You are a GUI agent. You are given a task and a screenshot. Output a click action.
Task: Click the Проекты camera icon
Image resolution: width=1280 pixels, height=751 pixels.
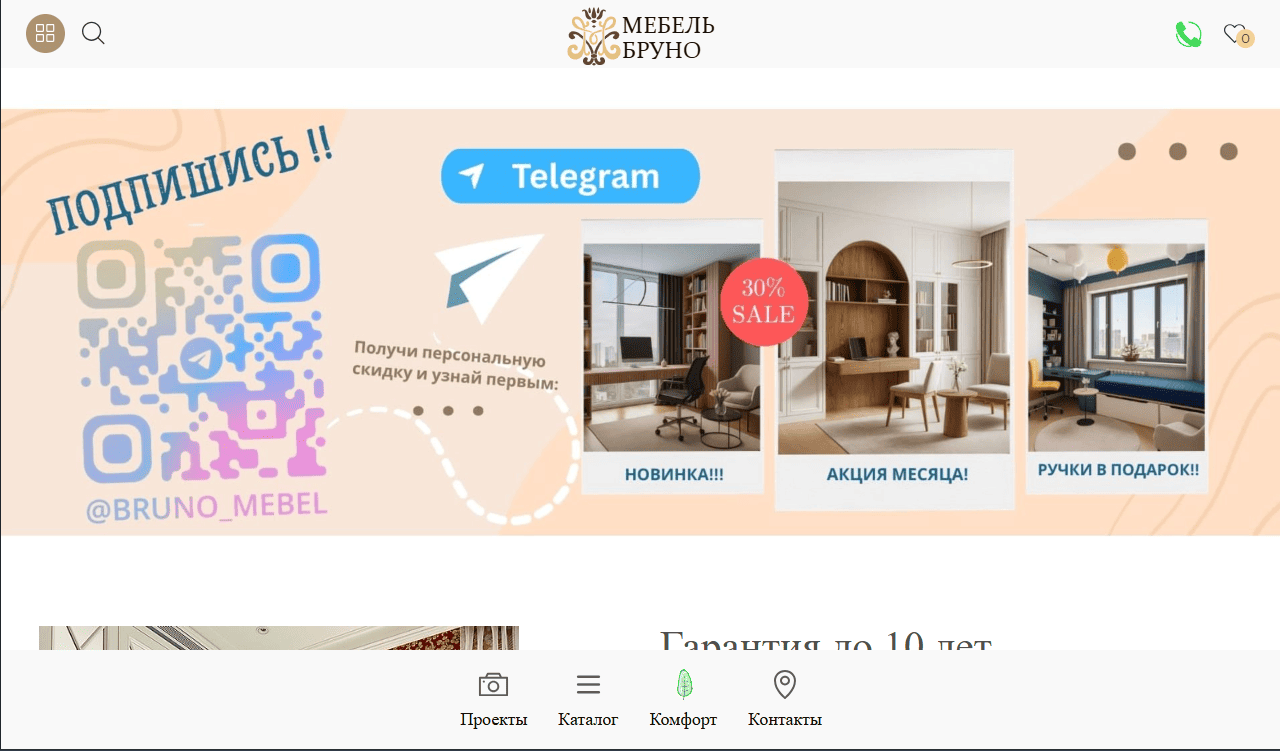[493, 685]
